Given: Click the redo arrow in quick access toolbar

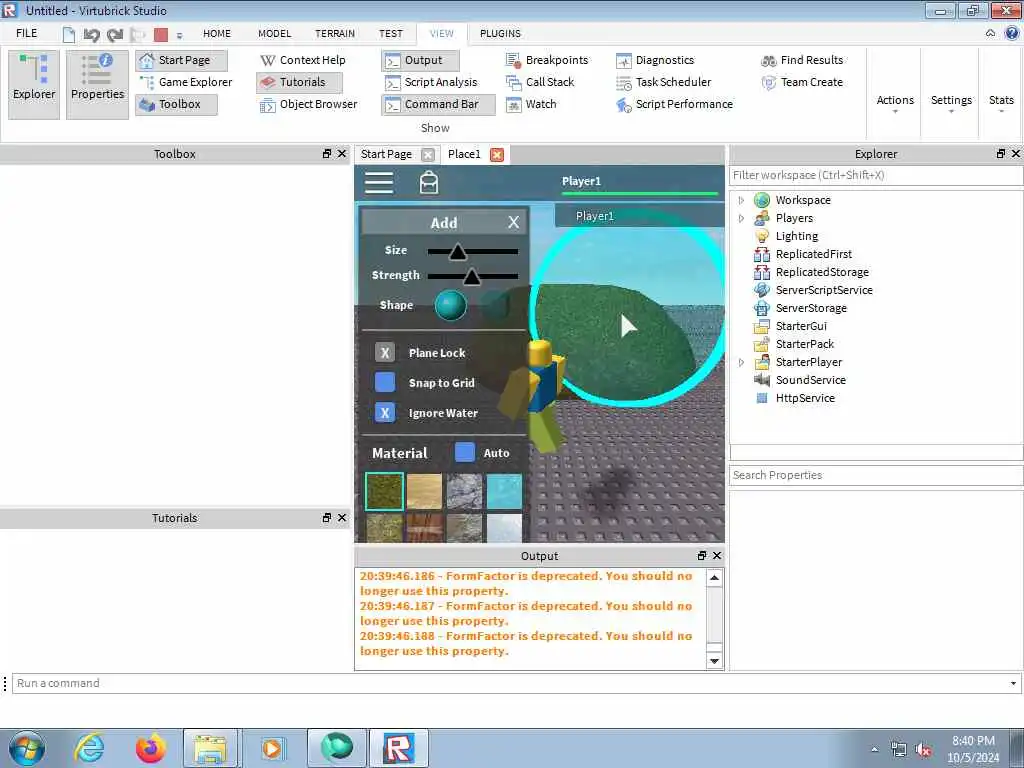Looking at the screenshot, I should 115,34.
